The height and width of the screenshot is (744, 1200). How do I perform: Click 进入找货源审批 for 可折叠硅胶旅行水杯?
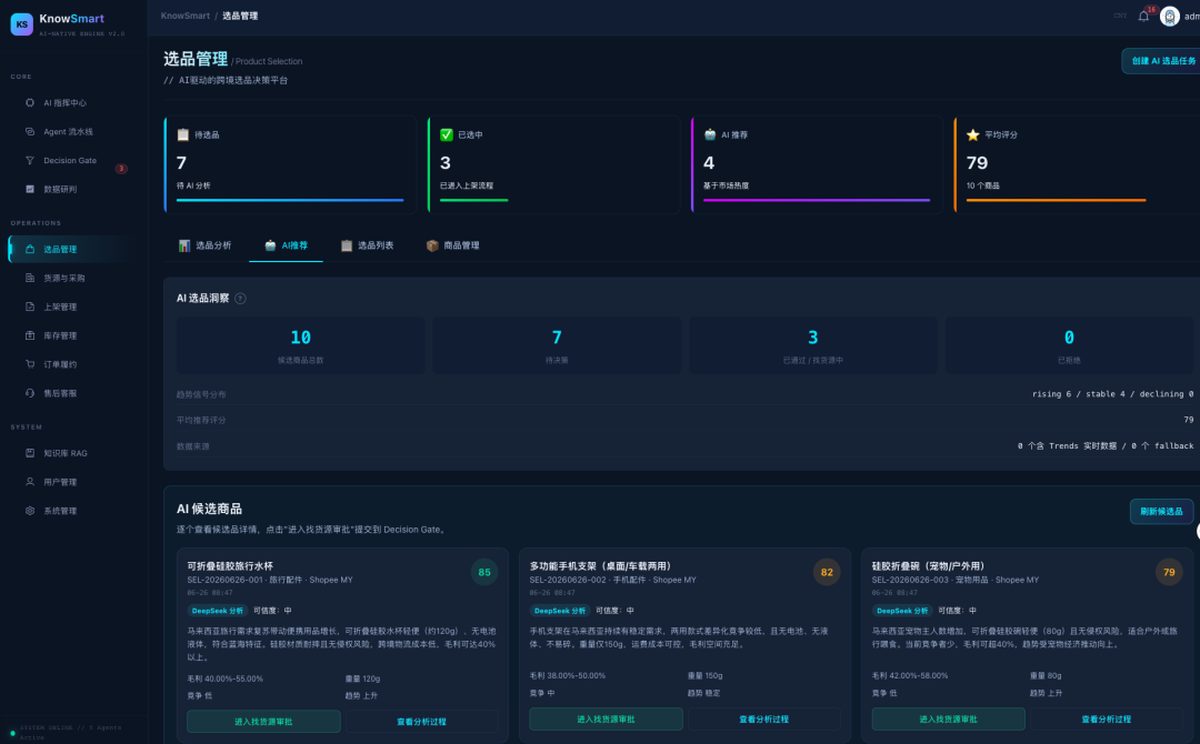pos(263,720)
